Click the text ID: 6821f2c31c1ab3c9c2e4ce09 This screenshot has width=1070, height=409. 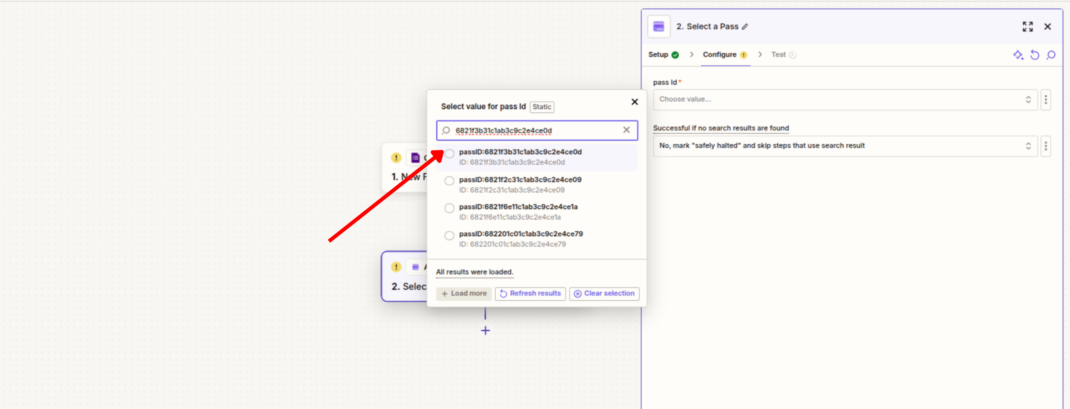coord(512,190)
